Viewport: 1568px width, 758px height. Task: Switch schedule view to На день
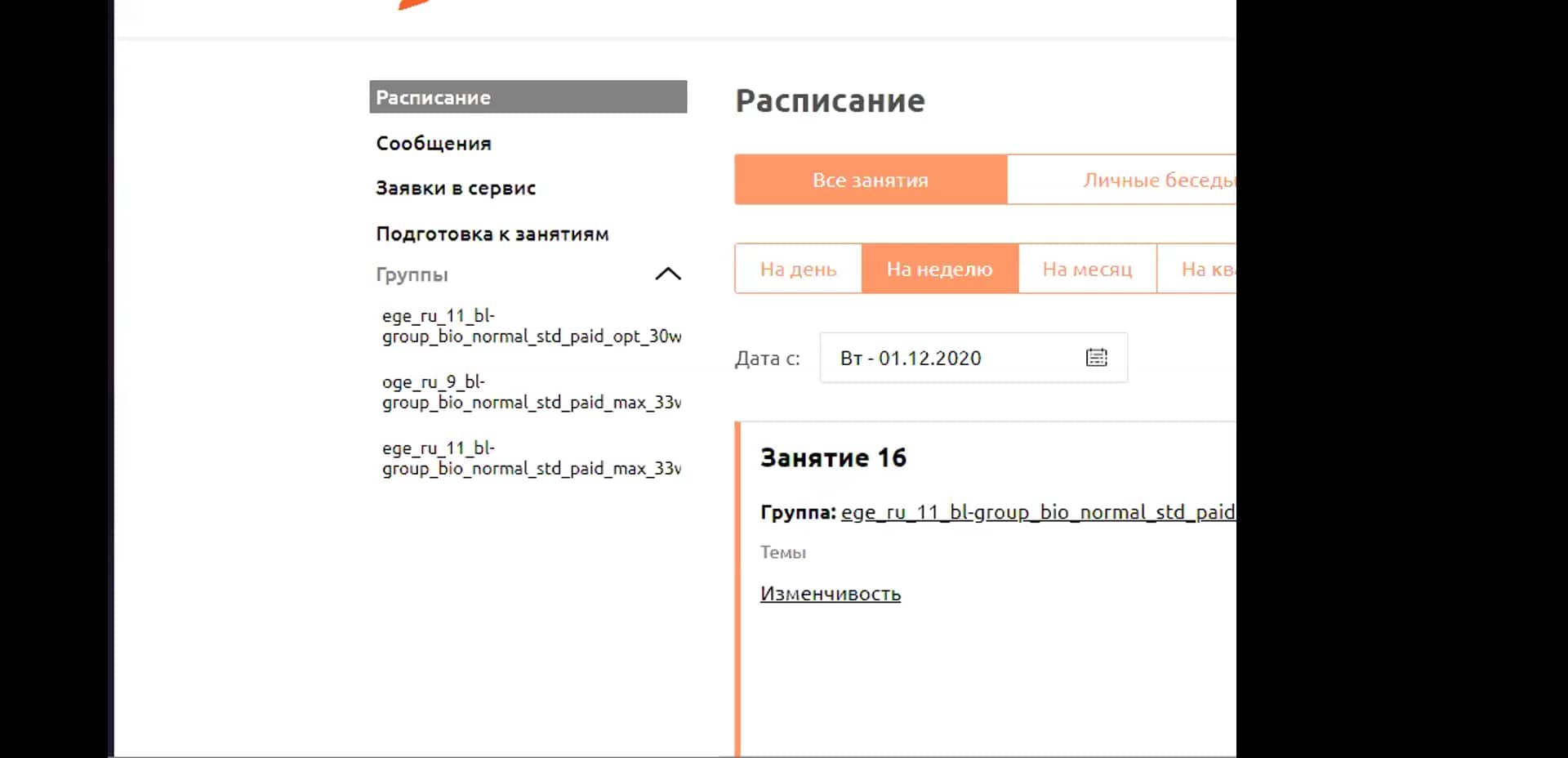(798, 269)
